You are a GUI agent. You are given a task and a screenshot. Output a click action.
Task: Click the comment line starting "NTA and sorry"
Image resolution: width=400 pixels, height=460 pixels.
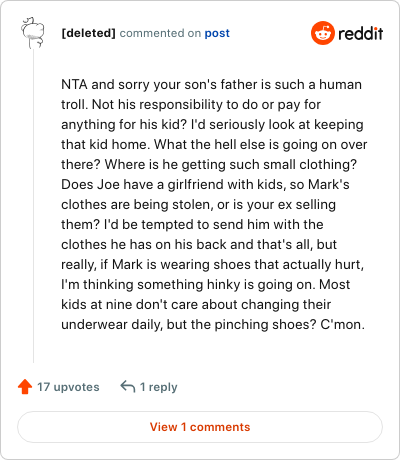point(211,84)
